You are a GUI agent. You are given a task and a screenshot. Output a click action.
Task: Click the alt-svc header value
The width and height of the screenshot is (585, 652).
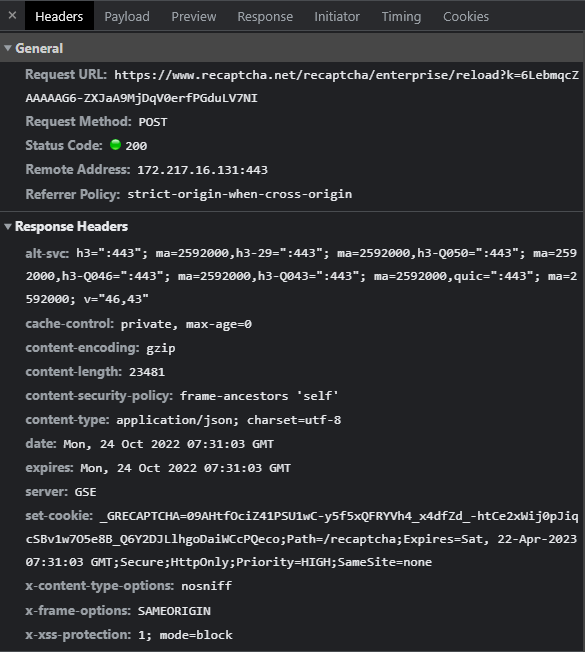click(301, 276)
